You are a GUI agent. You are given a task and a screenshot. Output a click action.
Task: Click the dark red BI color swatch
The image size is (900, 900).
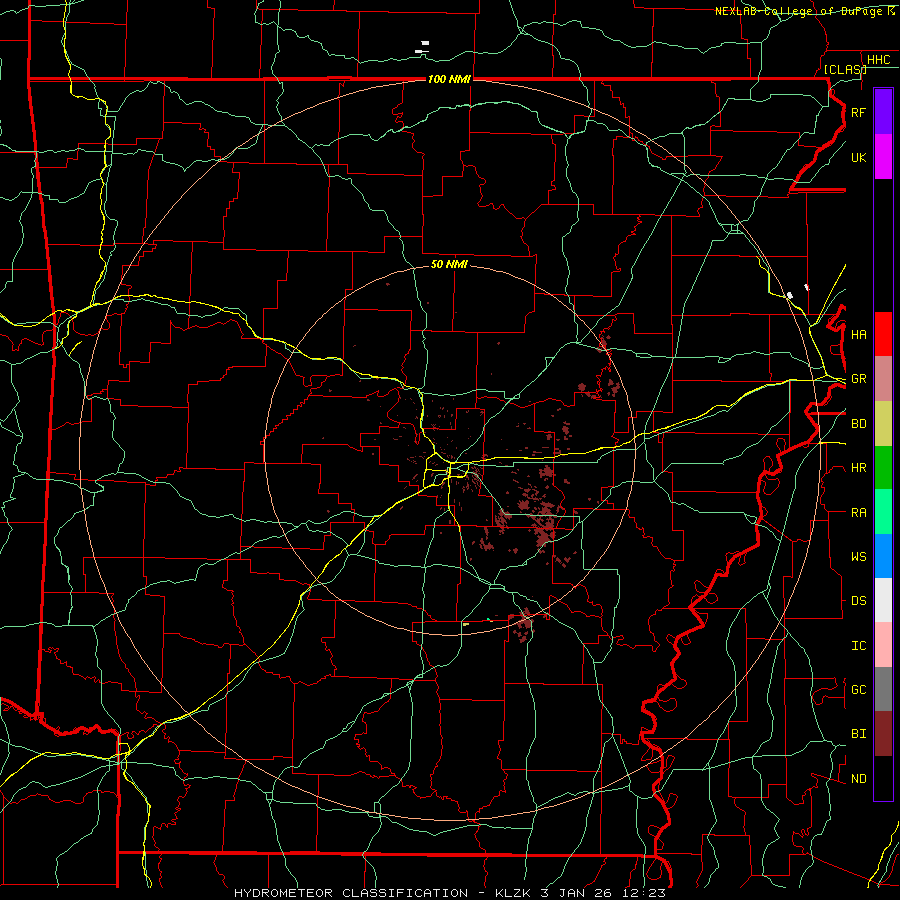tap(883, 734)
